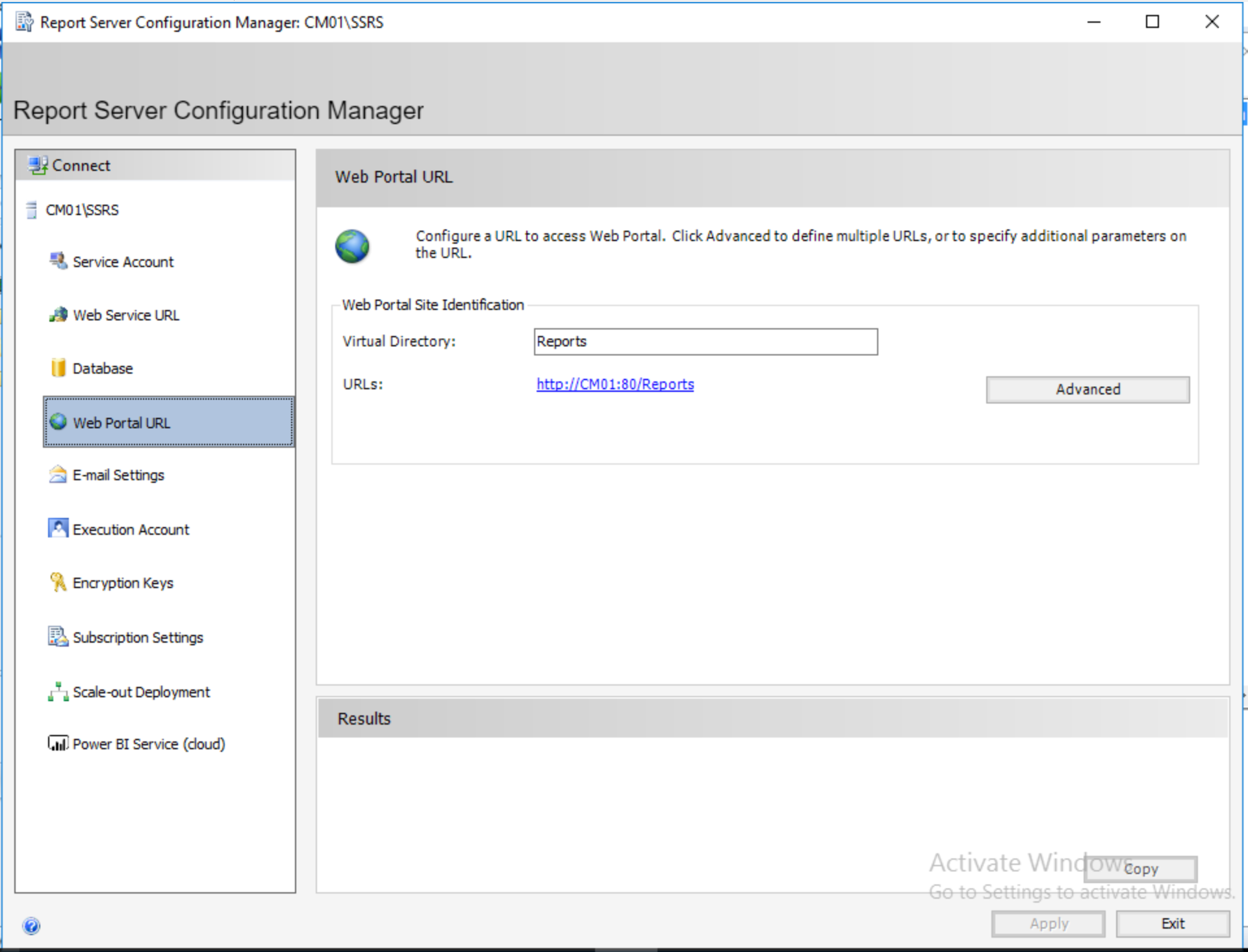Click the Connect button label
The width and height of the screenshot is (1248, 952).
[81, 166]
